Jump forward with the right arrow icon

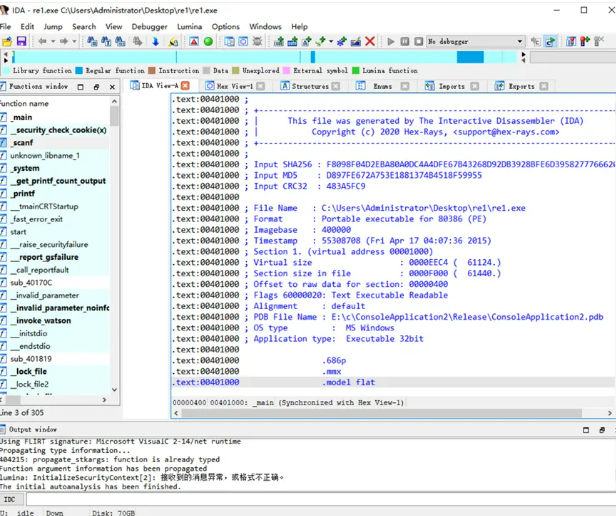[64, 41]
